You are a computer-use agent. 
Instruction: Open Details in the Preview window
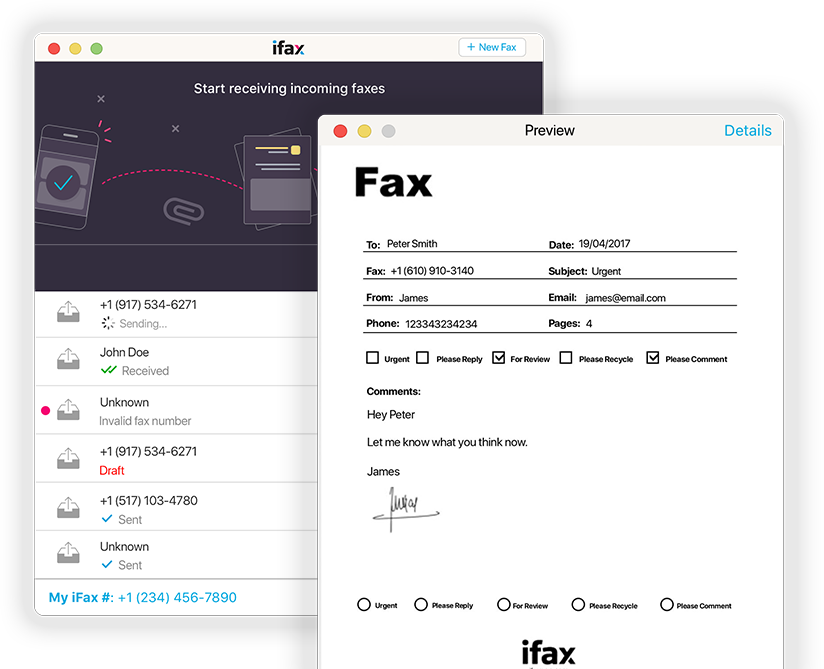(747, 130)
